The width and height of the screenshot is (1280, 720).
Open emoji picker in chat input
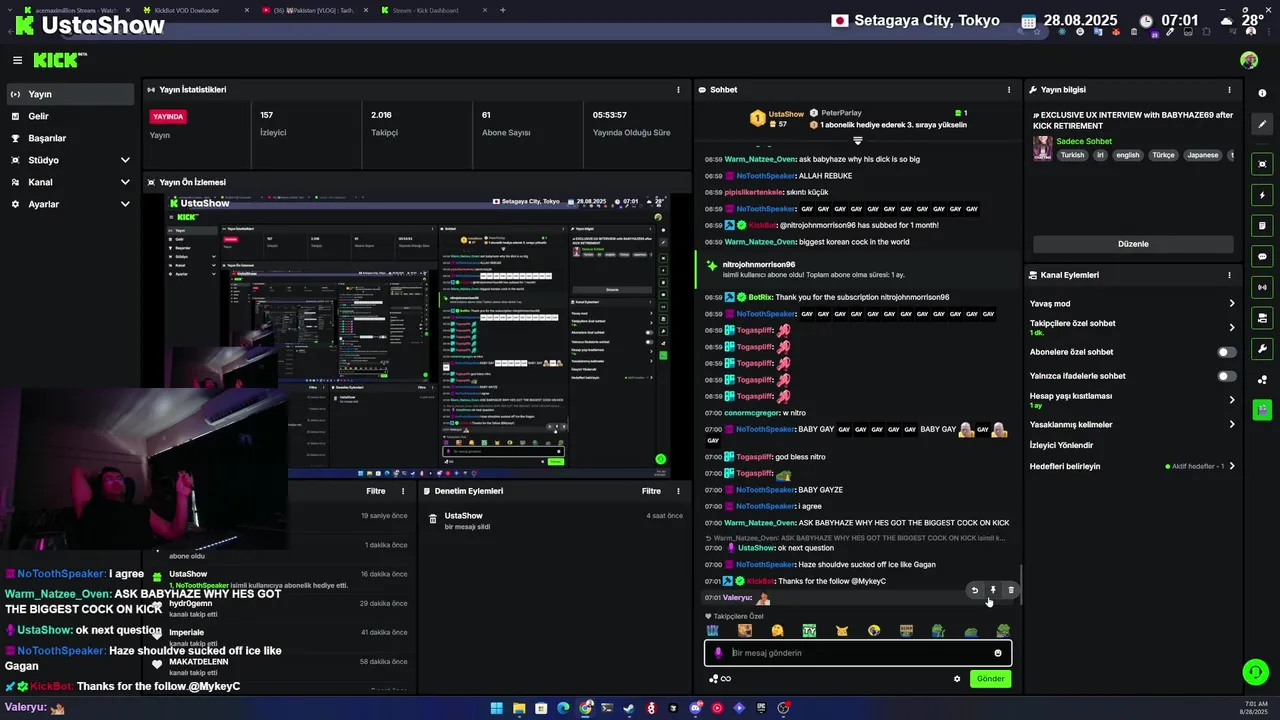[998, 653]
